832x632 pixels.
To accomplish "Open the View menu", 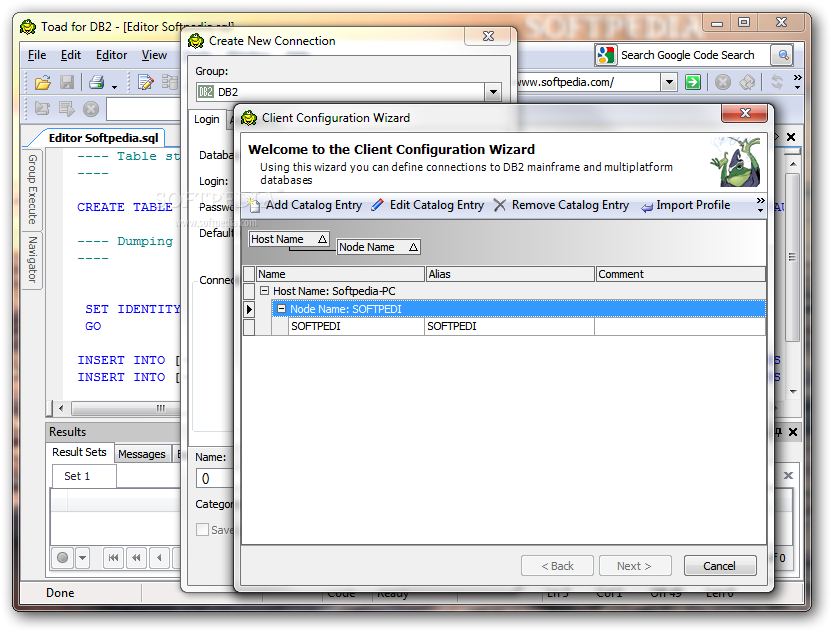I will (x=154, y=55).
